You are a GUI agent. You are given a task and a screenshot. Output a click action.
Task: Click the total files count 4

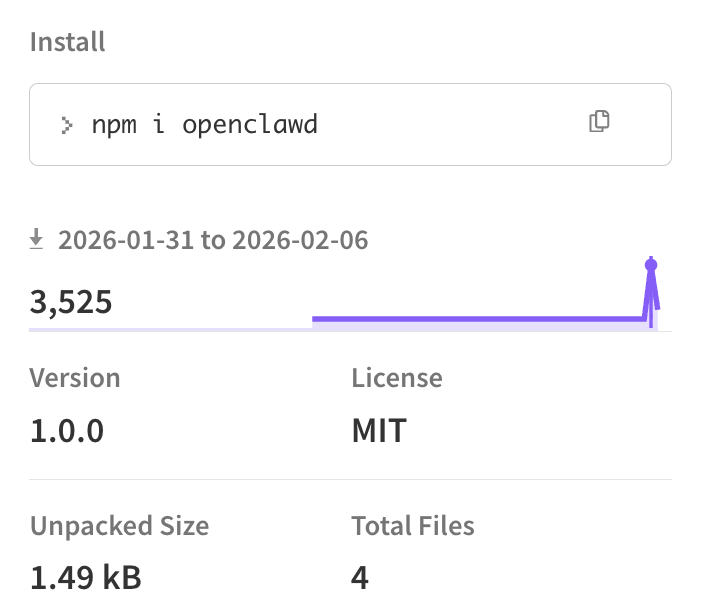360,577
